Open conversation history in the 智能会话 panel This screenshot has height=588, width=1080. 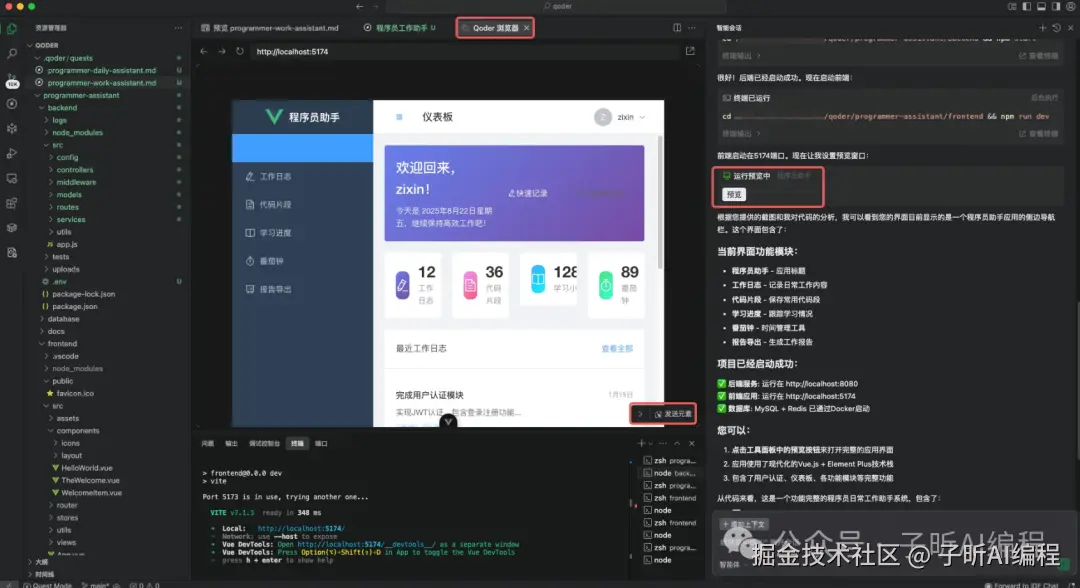[1056, 27]
